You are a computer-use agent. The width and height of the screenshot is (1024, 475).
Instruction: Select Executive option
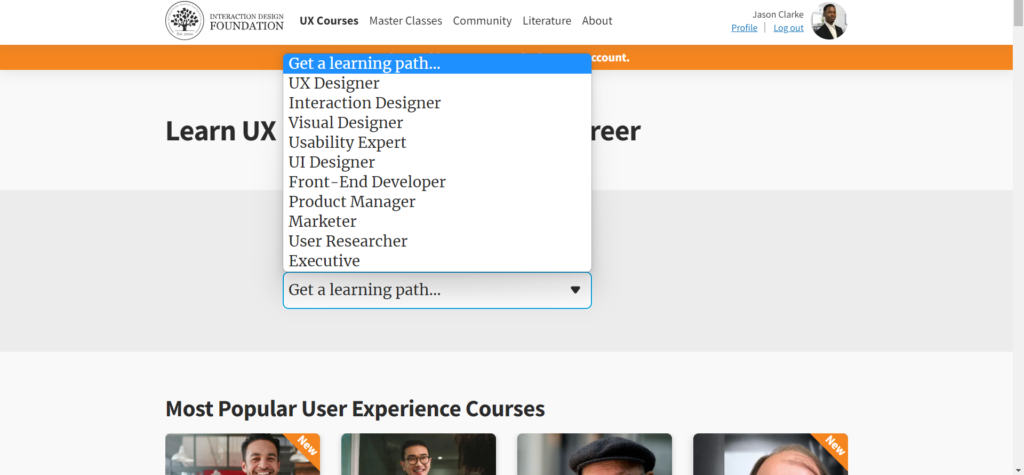tap(437, 261)
